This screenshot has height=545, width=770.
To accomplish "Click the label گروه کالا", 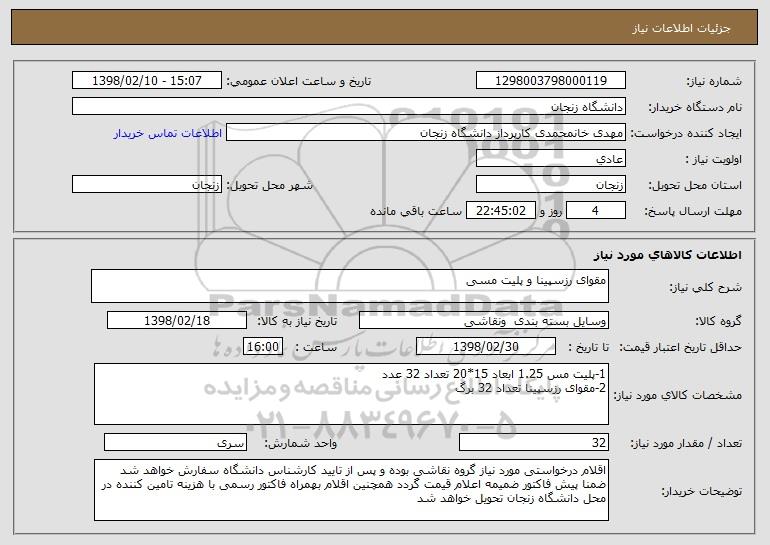I will 718,322.
